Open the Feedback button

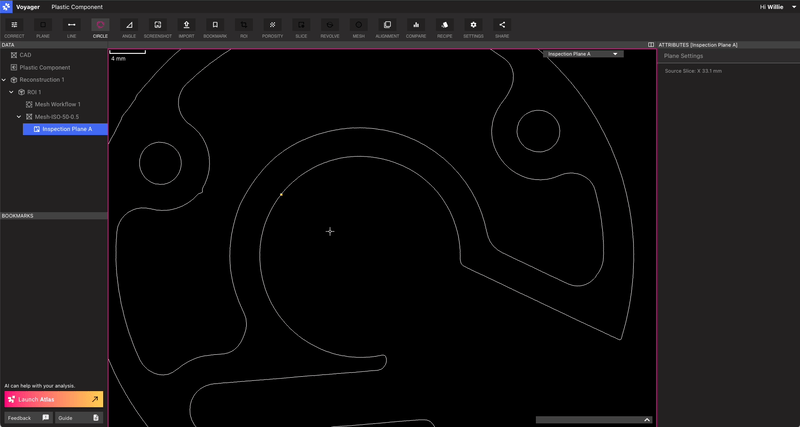coord(28,417)
